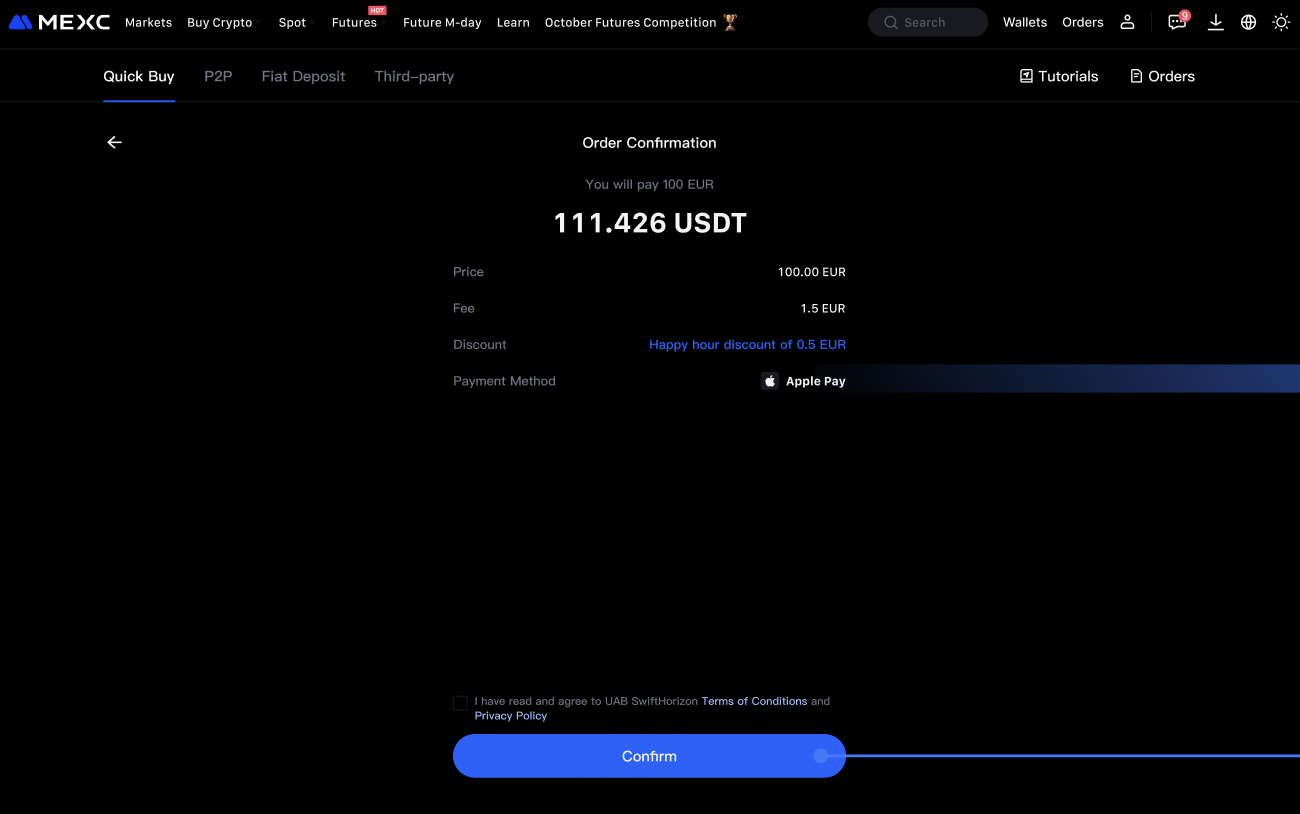The width and height of the screenshot is (1300, 814).
Task: Expand the Futures dropdown menu
Action: (x=357, y=22)
